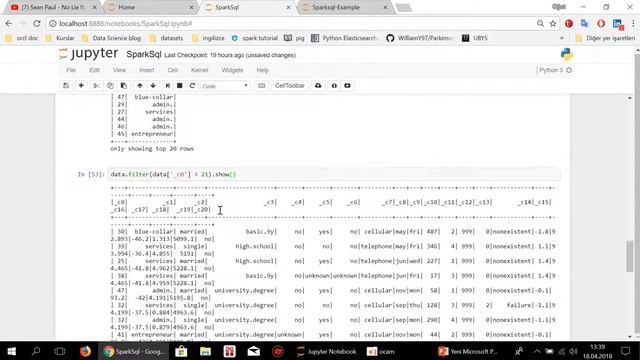Screen dimensions: 640x360
Task: Move selected cell down arrow
Action: point(153,86)
